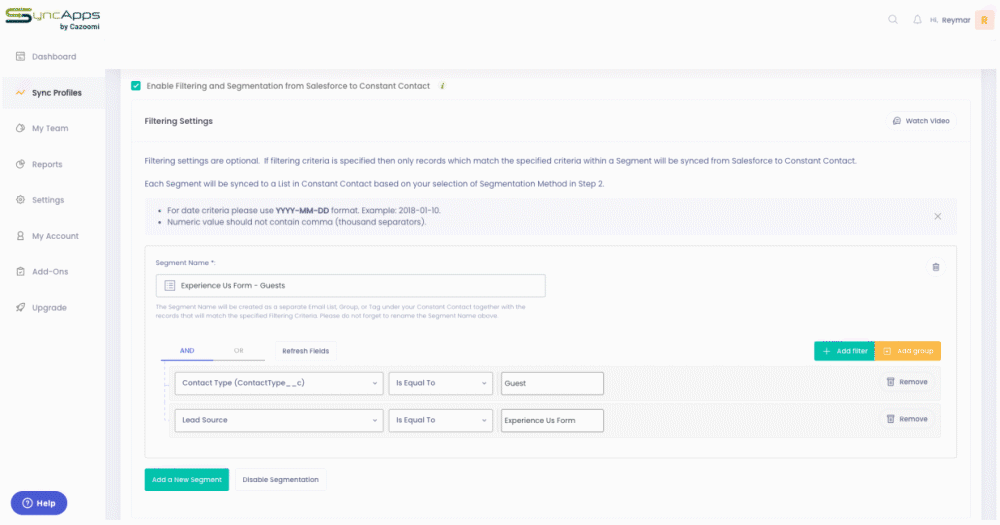Select the AND condition tab

(x=187, y=351)
